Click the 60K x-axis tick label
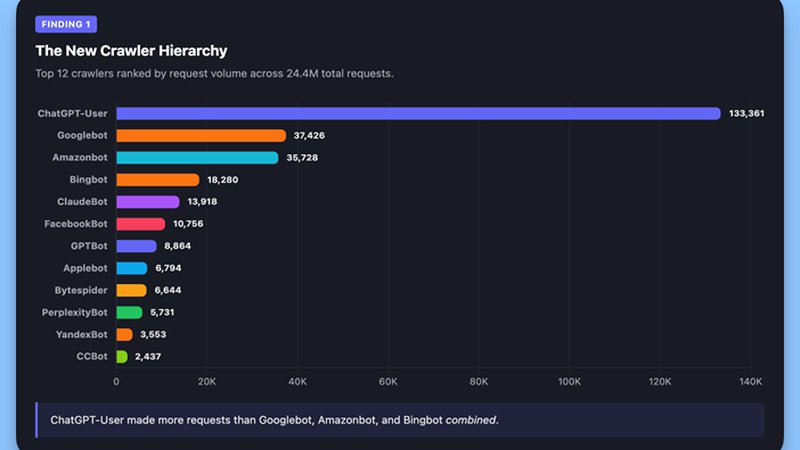Image resolution: width=800 pixels, height=450 pixels. [388, 381]
